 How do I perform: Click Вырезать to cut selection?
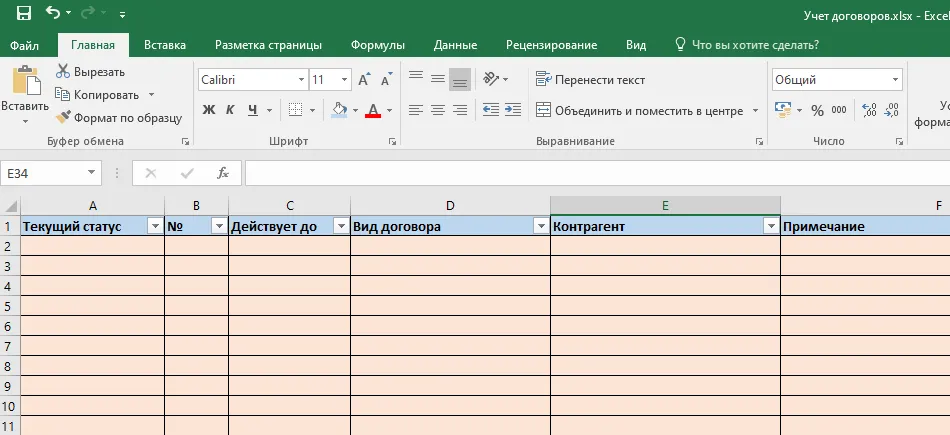pos(90,72)
